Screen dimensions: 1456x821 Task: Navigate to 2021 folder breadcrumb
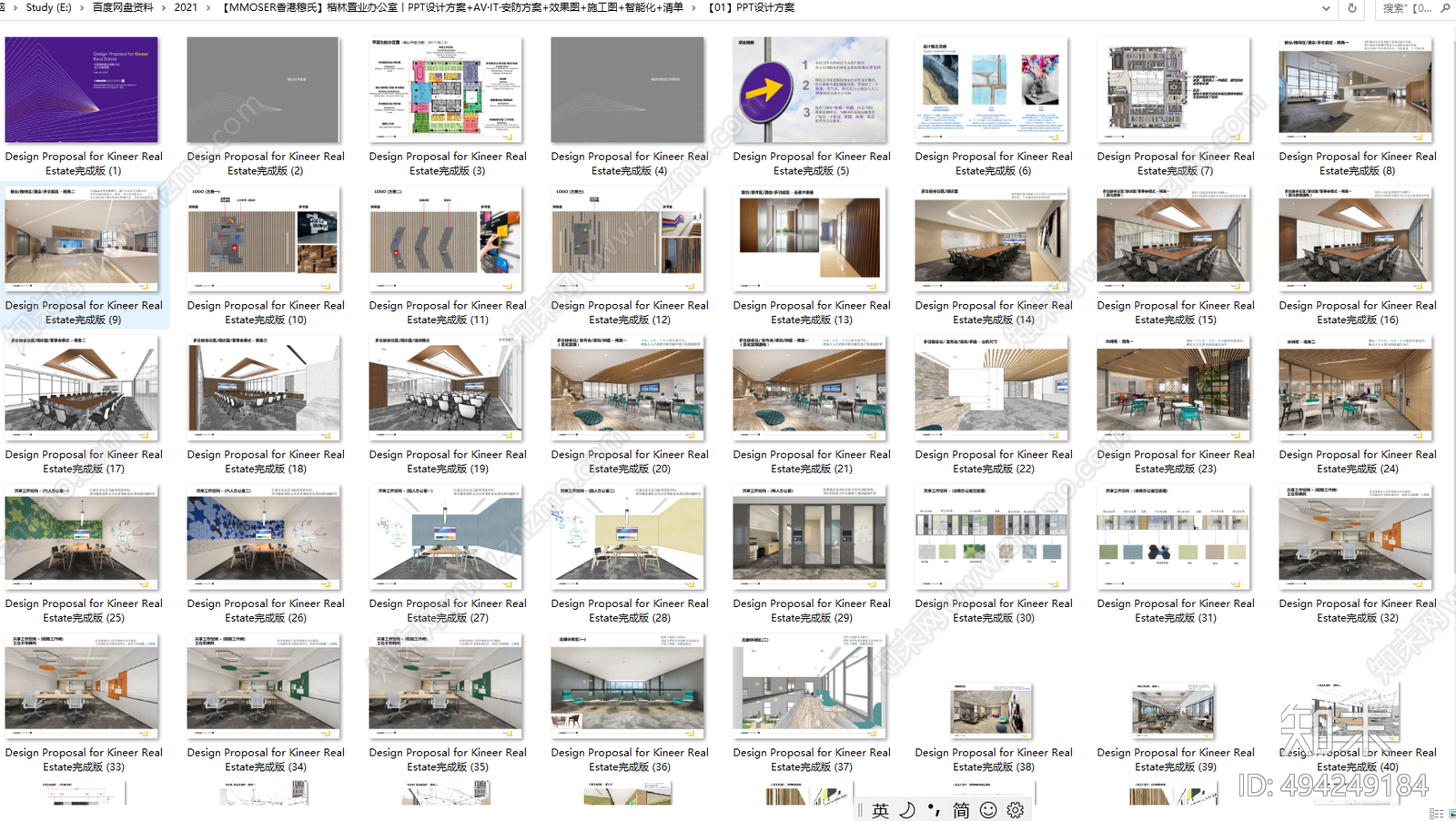(186, 7)
